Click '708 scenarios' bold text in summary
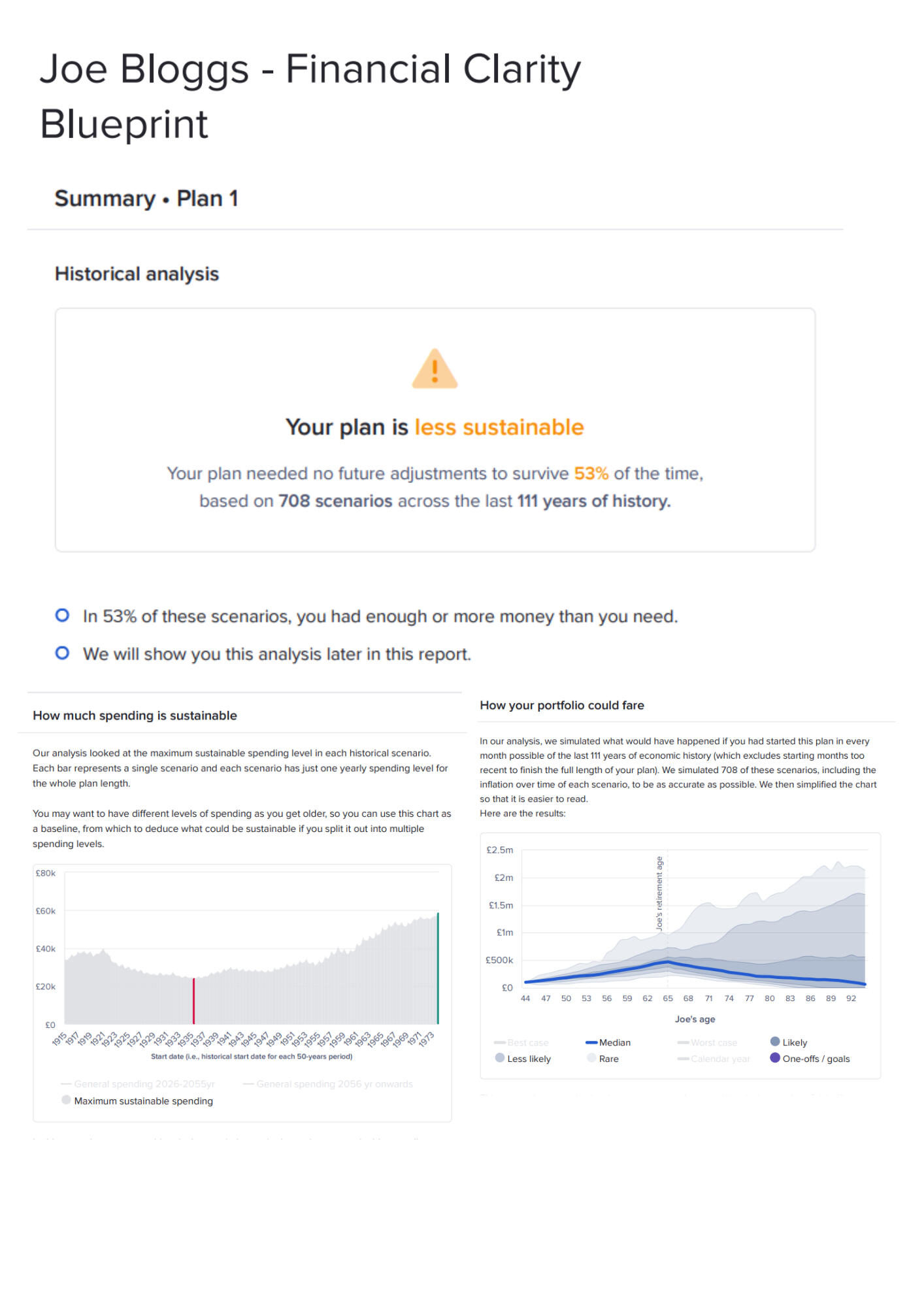Viewport: 924px width, 1307px height. pyautogui.click(x=335, y=501)
